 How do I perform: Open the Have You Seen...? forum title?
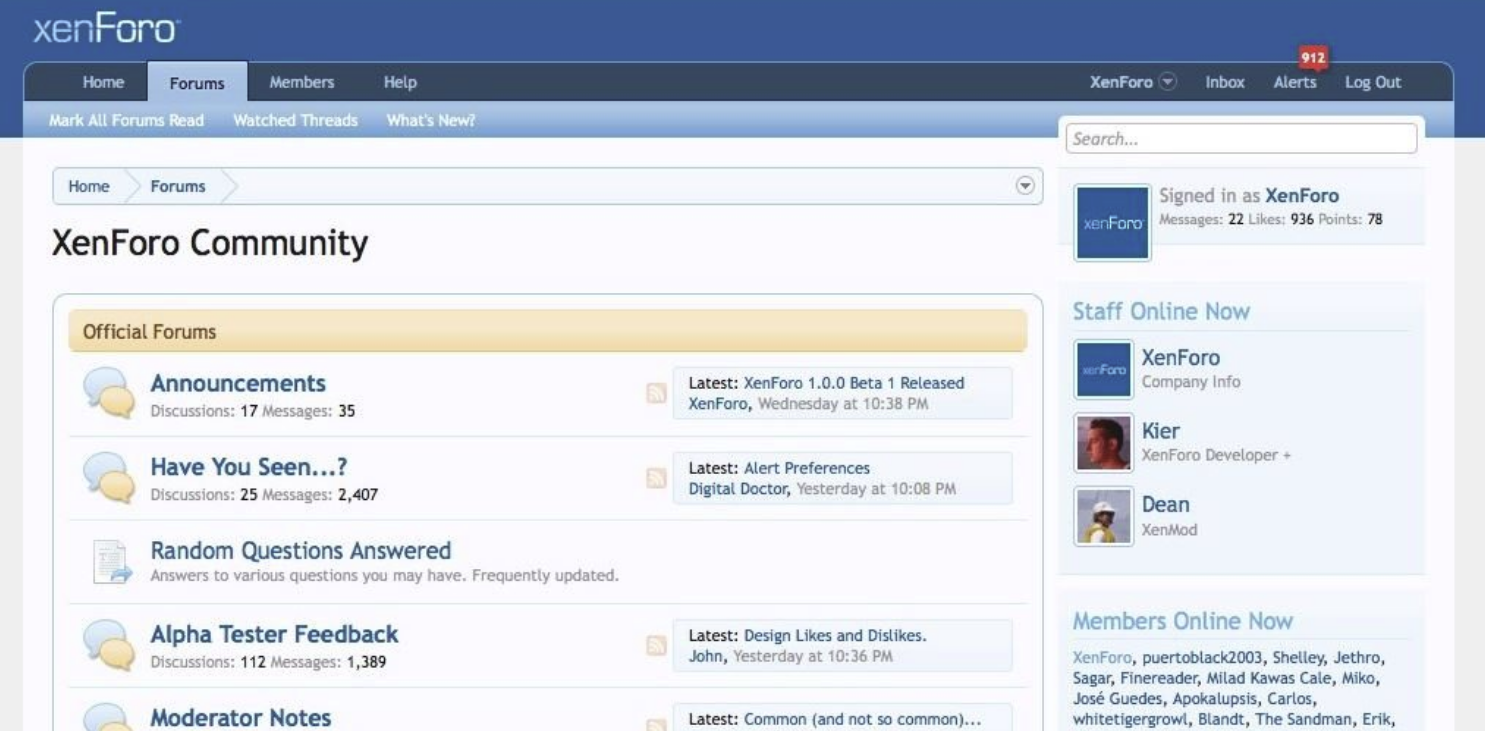tap(249, 467)
